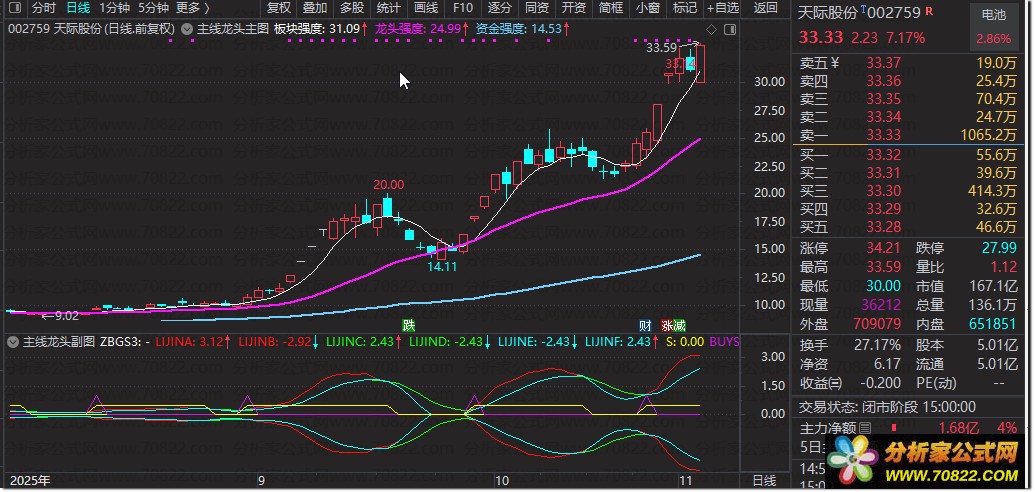Image resolution: width=1035 pixels, height=492 pixels.
Task: Click the 20.00 high price label on chart
Action: coord(388,185)
